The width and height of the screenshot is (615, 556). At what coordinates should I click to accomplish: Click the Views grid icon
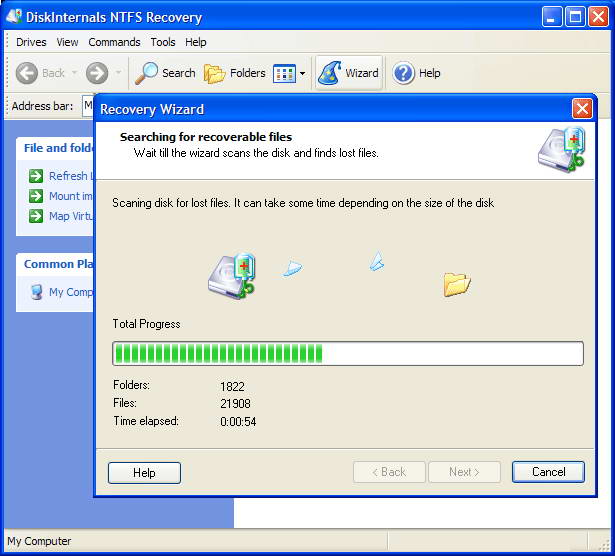tap(284, 73)
